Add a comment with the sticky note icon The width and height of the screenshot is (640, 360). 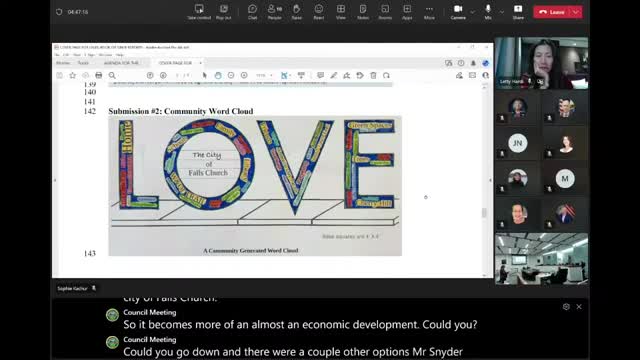(320, 76)
